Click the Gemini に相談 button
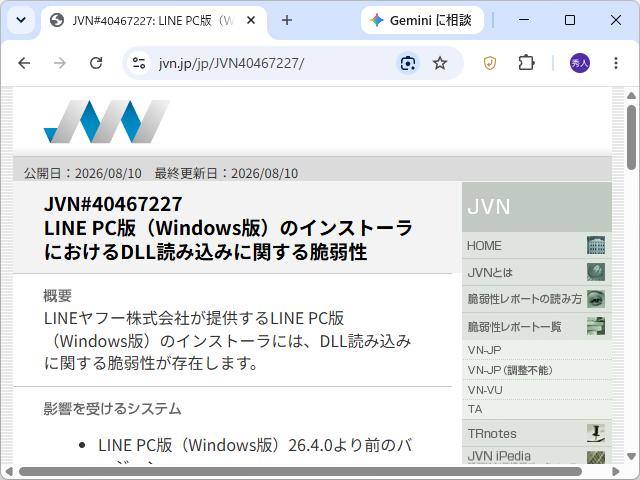640x480 pixels. tap(422, 20)
